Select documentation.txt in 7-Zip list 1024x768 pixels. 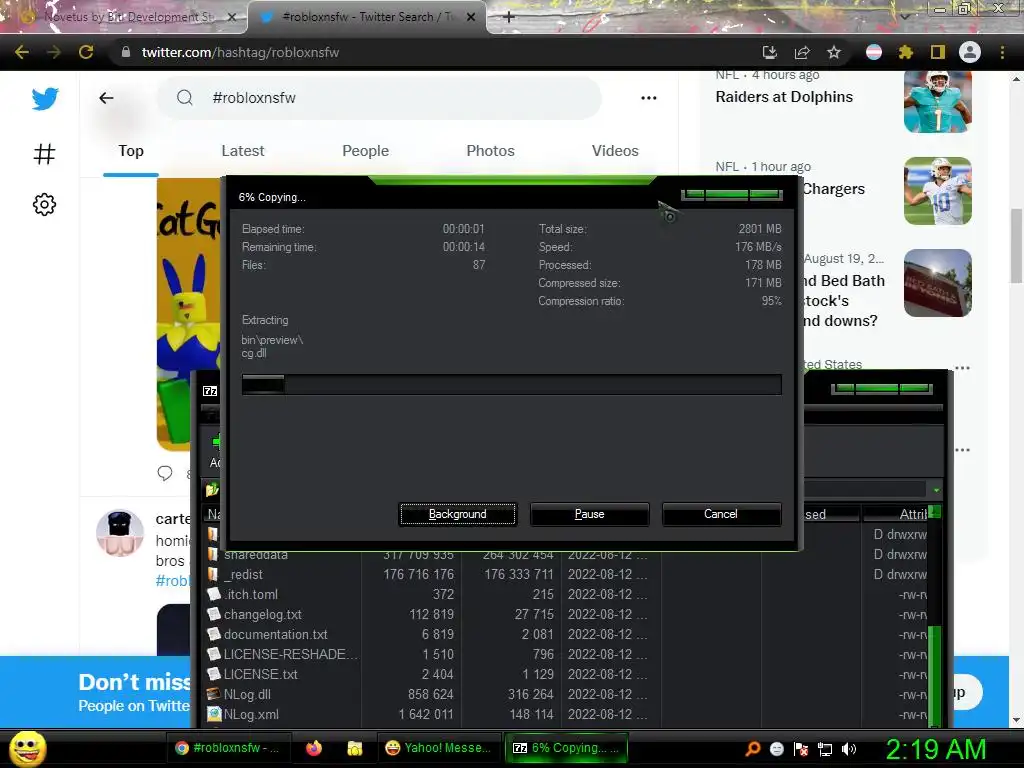pos(276,635)
